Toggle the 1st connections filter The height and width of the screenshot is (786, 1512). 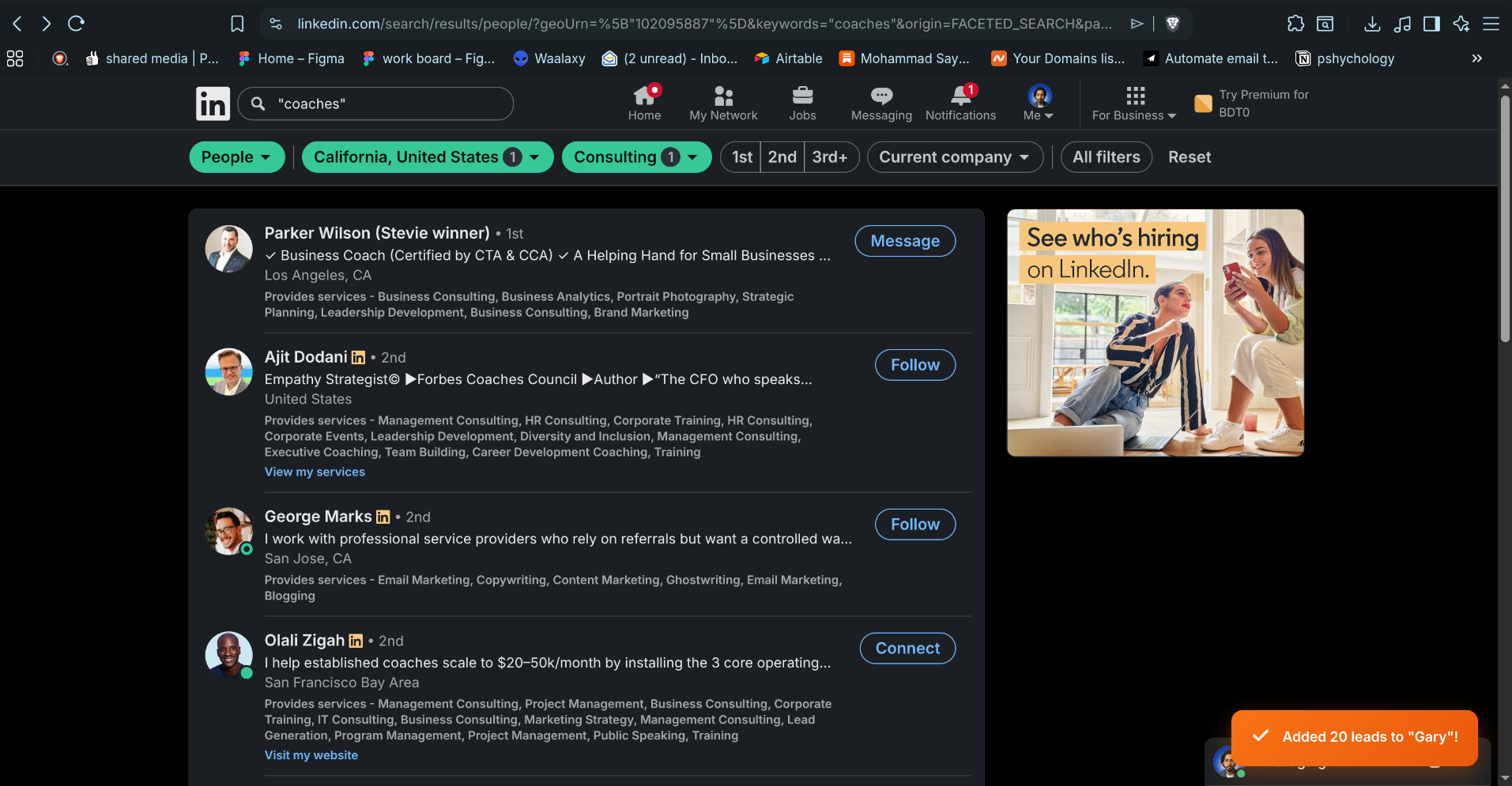pos(741,157)
